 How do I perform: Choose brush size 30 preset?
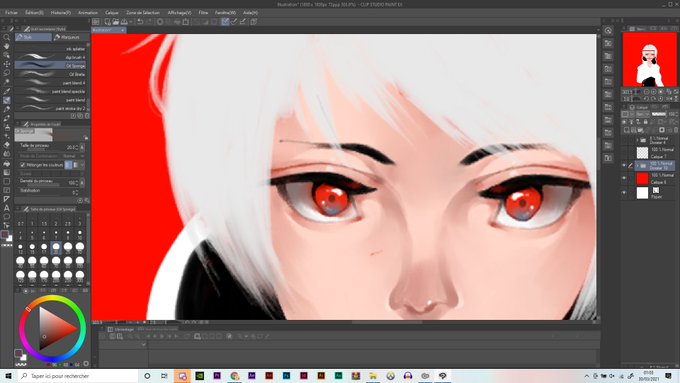point(80,248)
